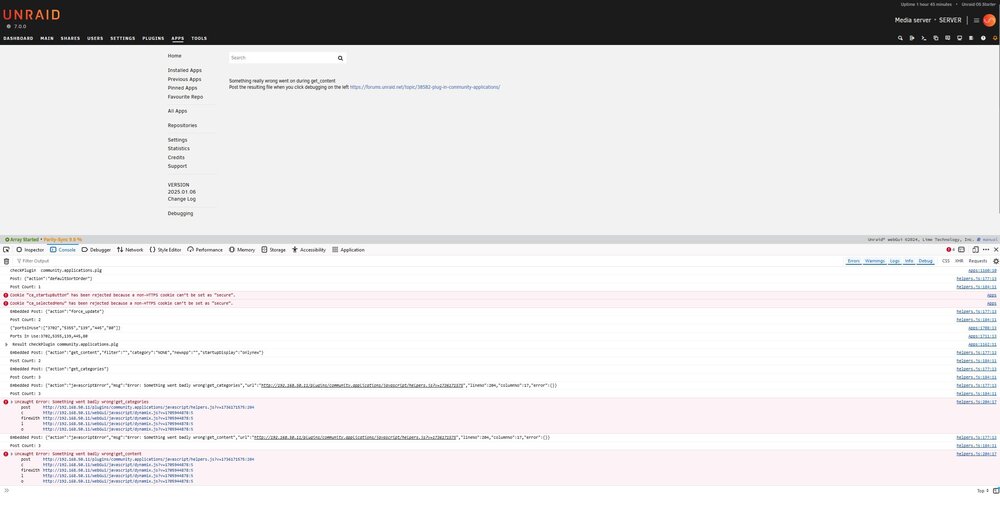Click the magnifier button in Apps search
This screenshot has height=508, width=1000.
pyautogui.click(x=340, y=58)
